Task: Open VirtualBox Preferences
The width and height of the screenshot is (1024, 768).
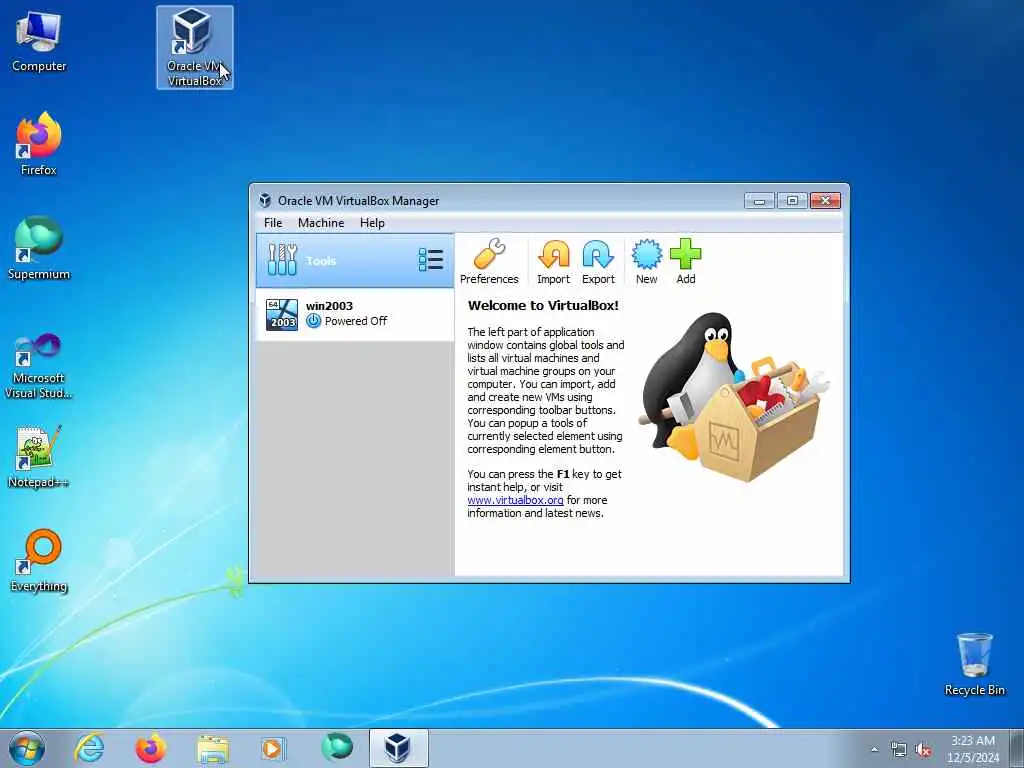Action: [488, 261]
